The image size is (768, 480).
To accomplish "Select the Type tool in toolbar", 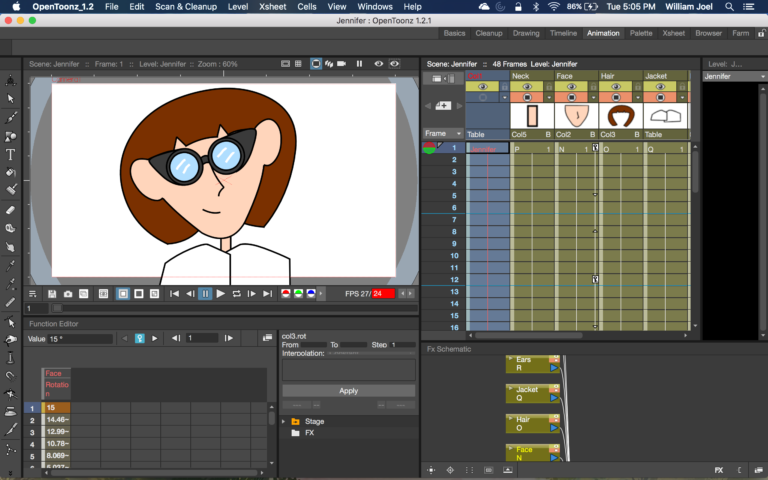I will pyautogui.click(x=10, y=155).
